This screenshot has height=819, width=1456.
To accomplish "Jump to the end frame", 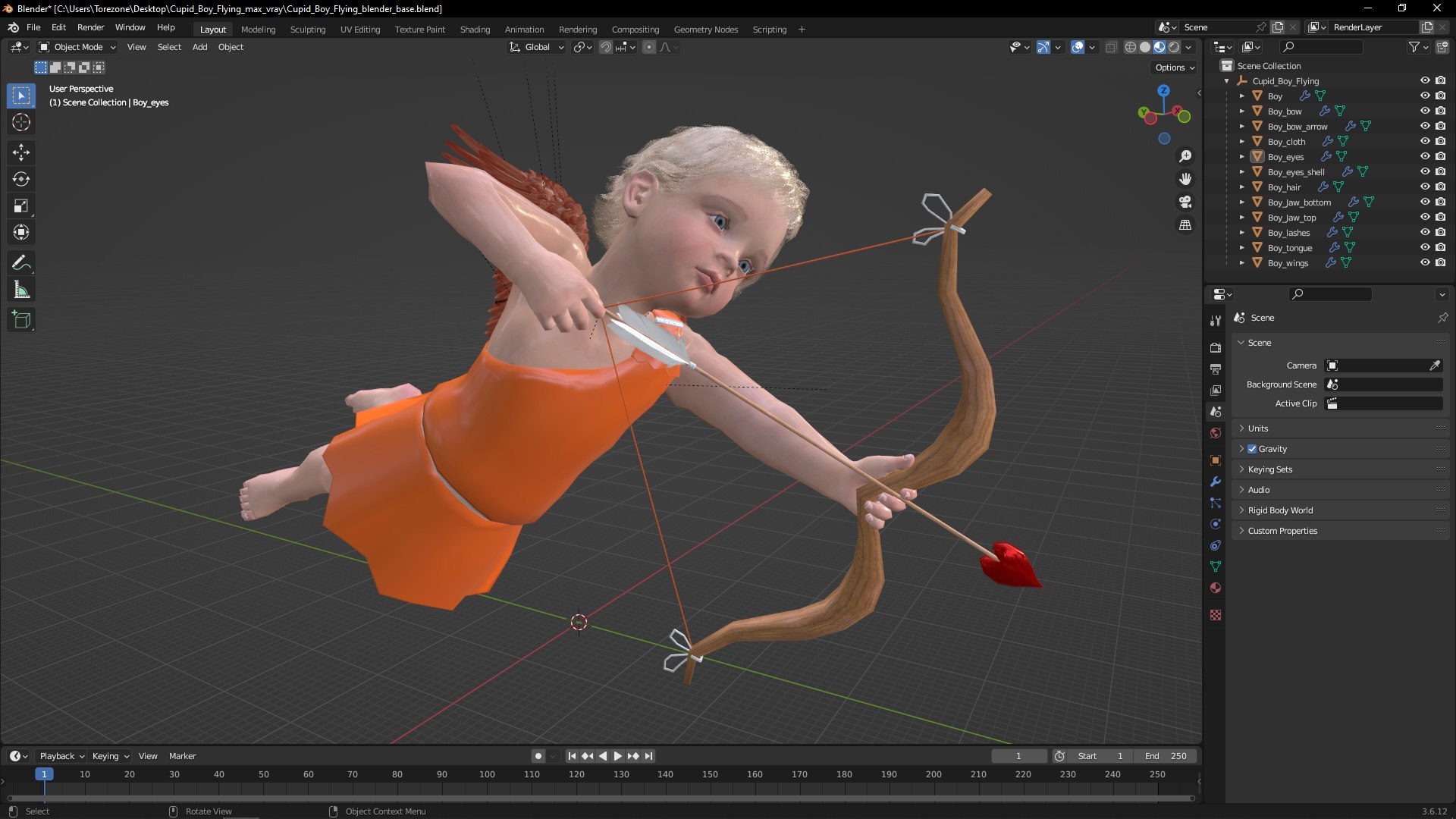I will coord(649,756).
